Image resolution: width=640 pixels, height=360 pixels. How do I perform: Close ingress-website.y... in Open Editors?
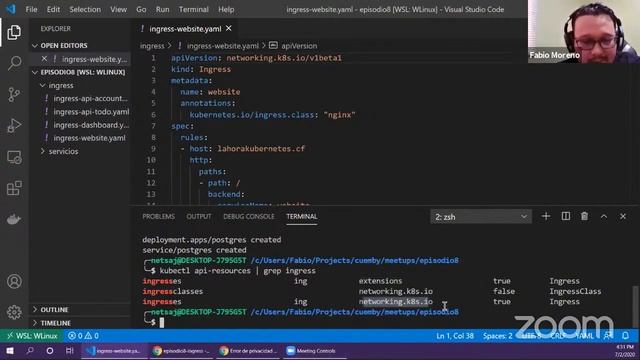(x=44, y=59)
